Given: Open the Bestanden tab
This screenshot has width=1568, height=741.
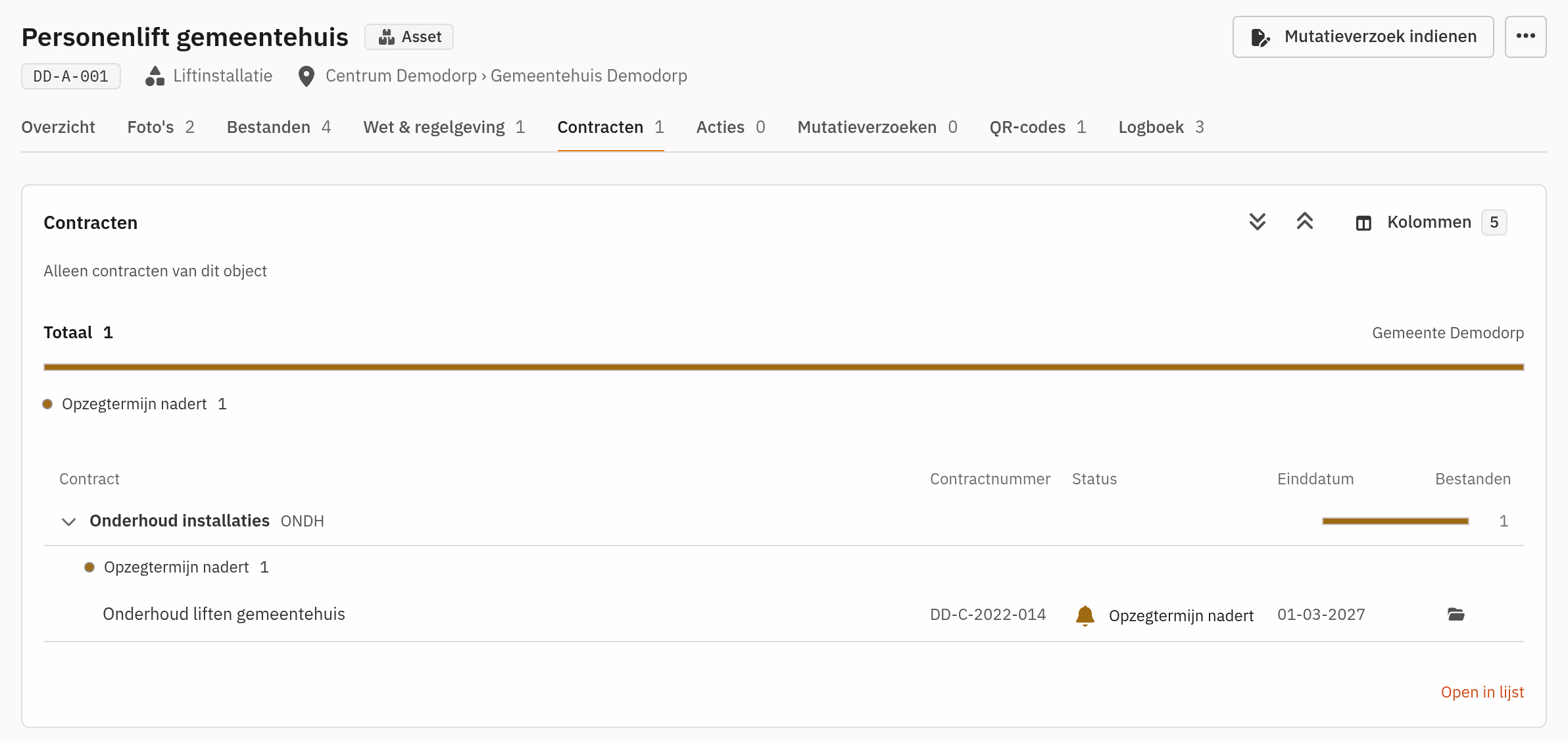Looking at the screenshot, I should pyautogui.click(x=279, y=127).
